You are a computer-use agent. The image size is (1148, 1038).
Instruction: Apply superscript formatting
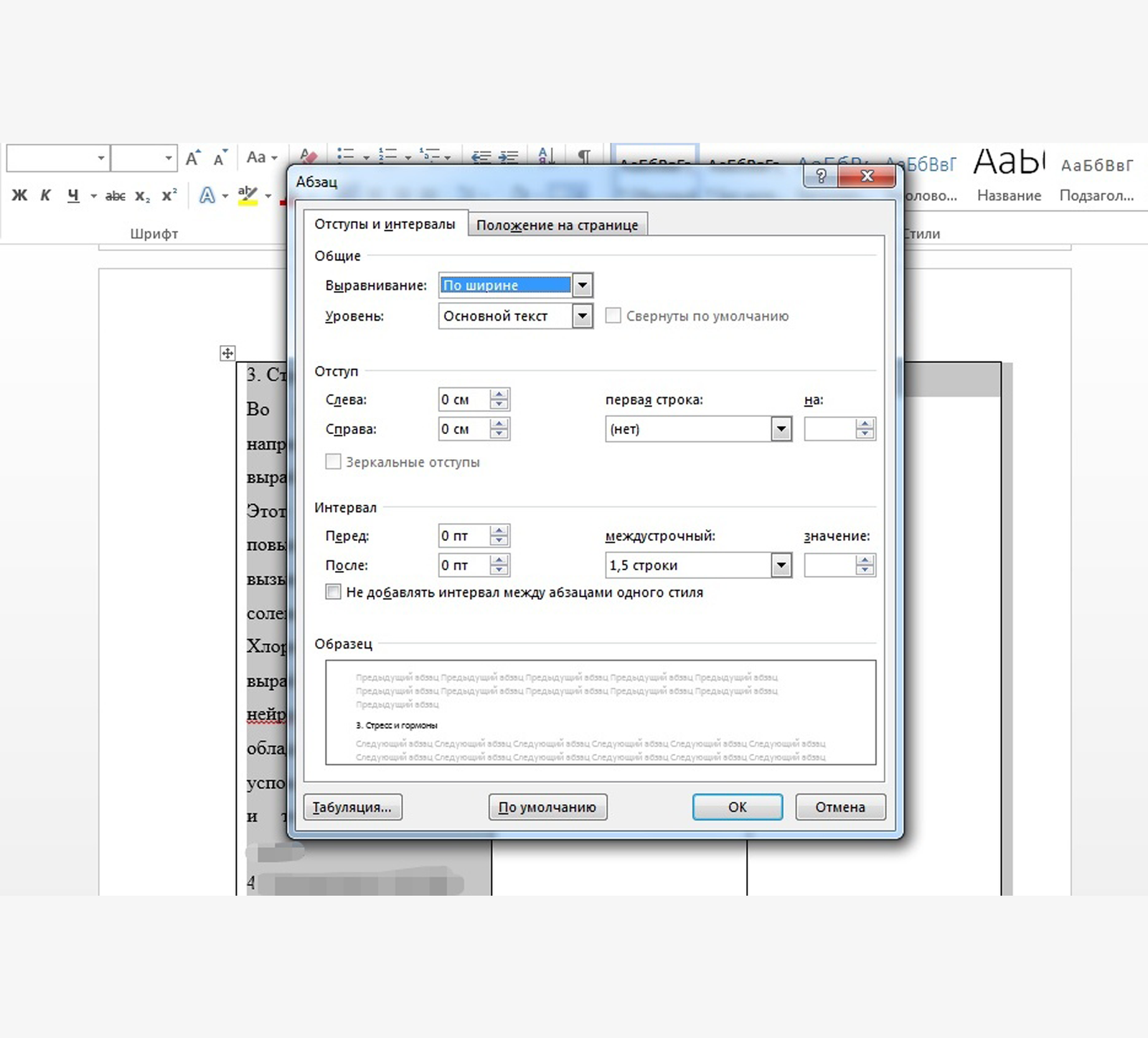coord(169,195)
